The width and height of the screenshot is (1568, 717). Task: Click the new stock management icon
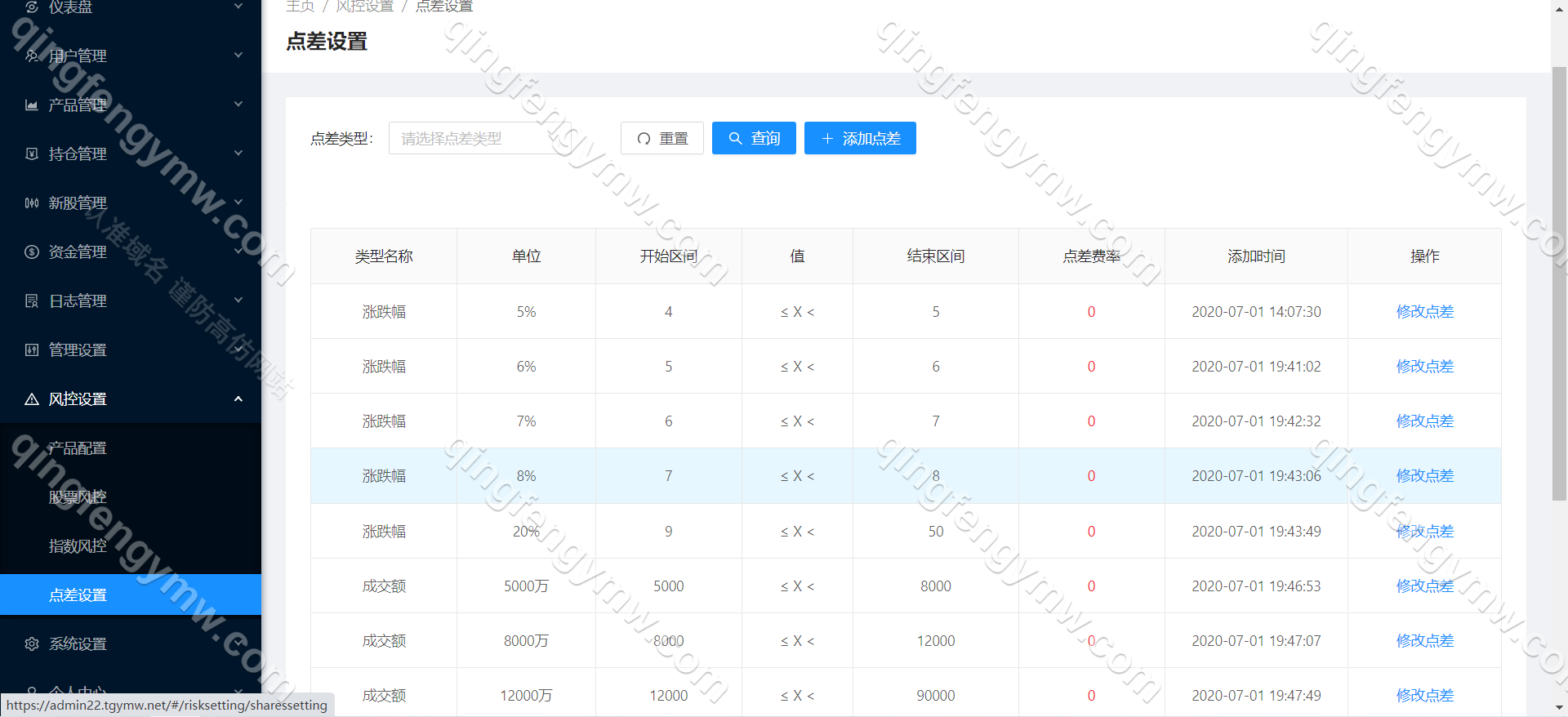tap(32, 203)
